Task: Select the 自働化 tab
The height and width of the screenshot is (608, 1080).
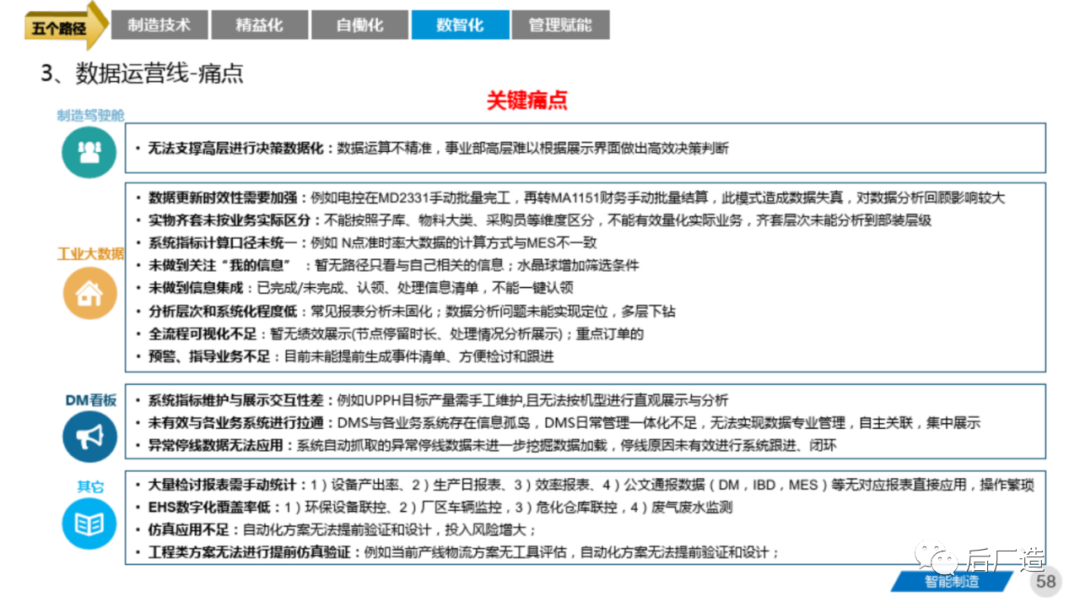Action: (x=360, y=25)
